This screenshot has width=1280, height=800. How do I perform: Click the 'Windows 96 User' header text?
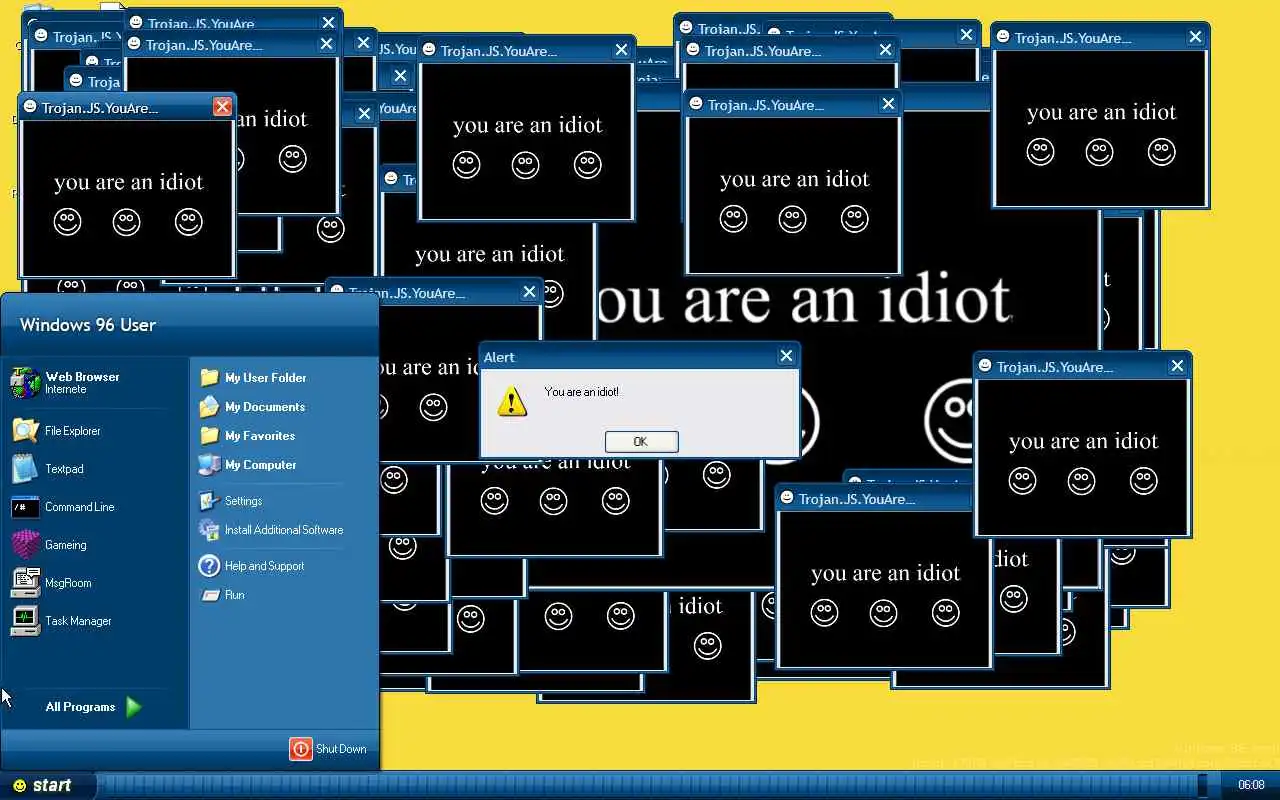point(88,325)
